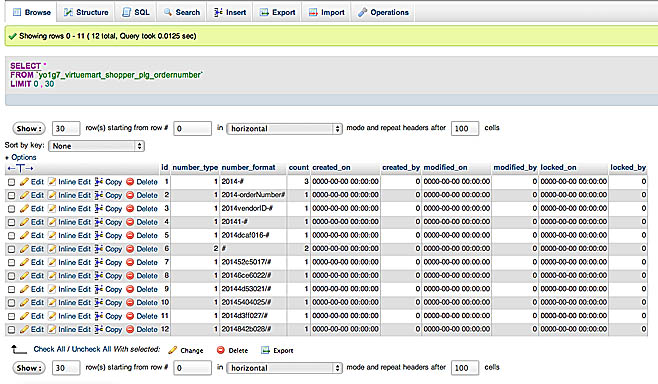658x384 pixels.
Task: Click the Edit pencil icon for row 9
Action: coord(24,289)
